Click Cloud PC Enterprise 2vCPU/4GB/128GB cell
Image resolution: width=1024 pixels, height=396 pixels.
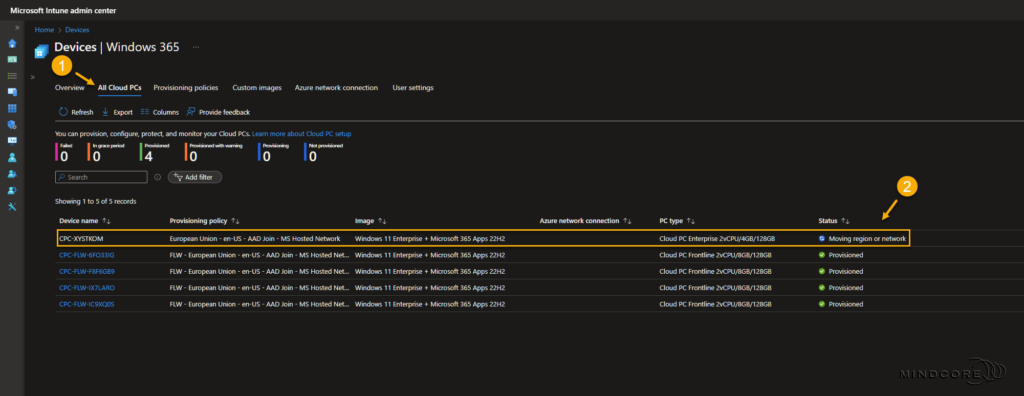[718, 239]
